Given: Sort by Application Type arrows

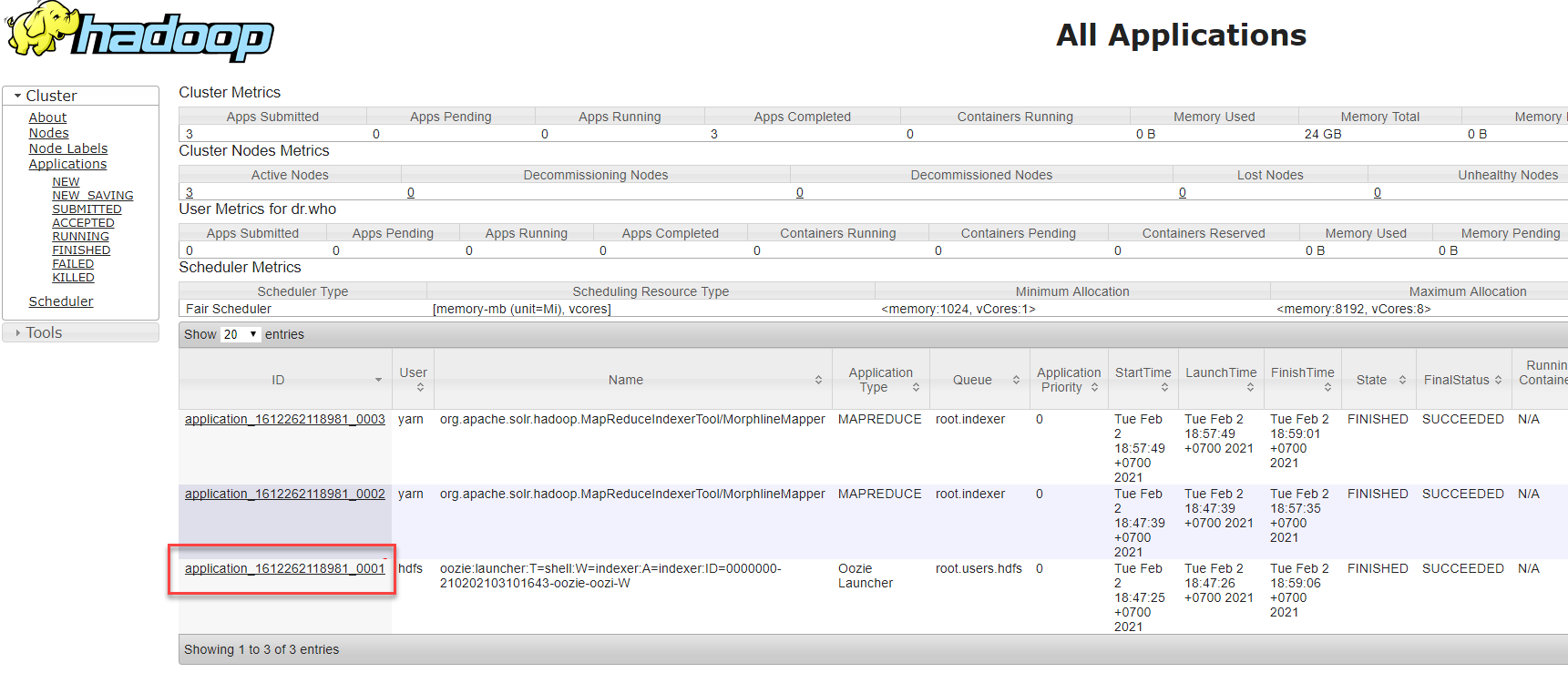Looking at the screenshot, I should [x=916, y=388].
